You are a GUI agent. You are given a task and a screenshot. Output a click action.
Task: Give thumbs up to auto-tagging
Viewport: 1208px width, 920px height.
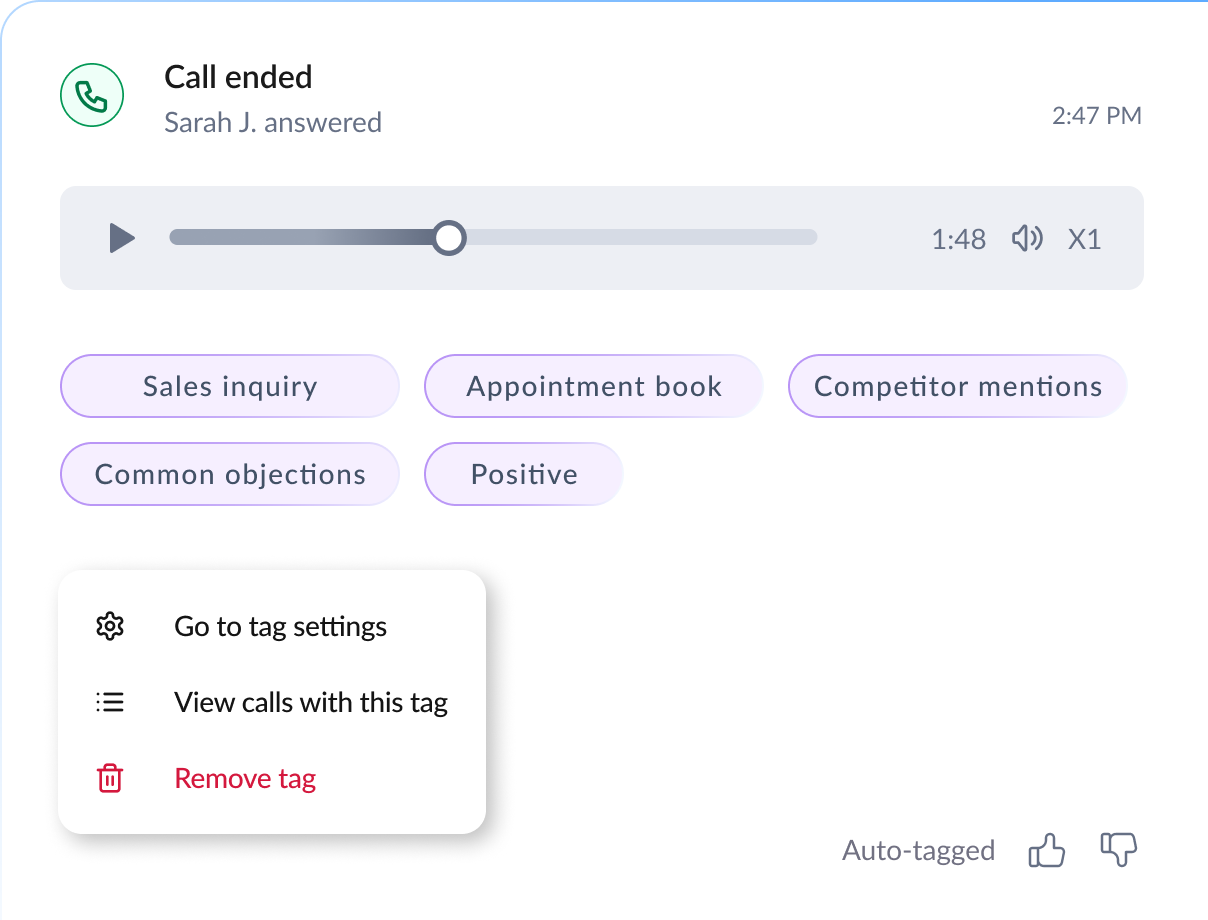pos(1047,851)
